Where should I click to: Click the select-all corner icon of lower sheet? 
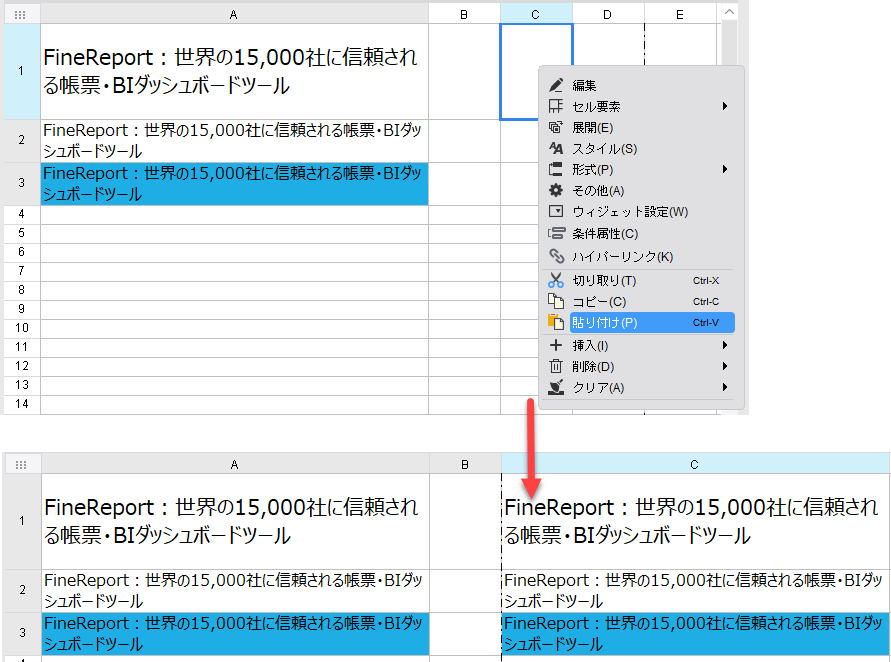pos(21,465)
